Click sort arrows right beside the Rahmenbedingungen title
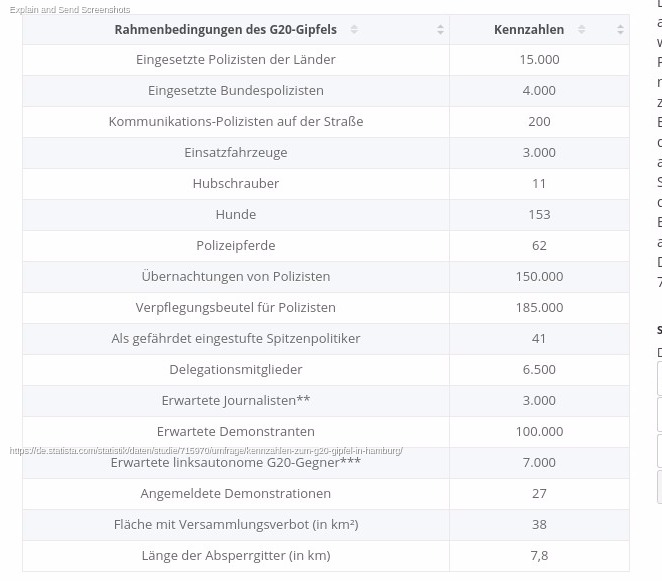This screenshot has width=662, height=581. point(354,30)
